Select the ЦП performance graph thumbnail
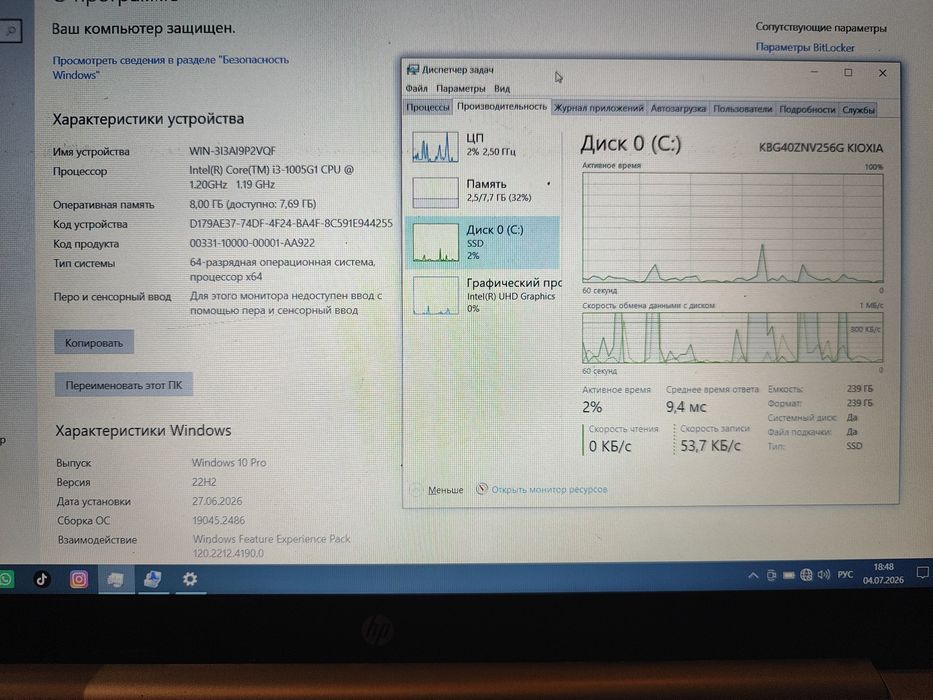 click(x=435, y=147)
